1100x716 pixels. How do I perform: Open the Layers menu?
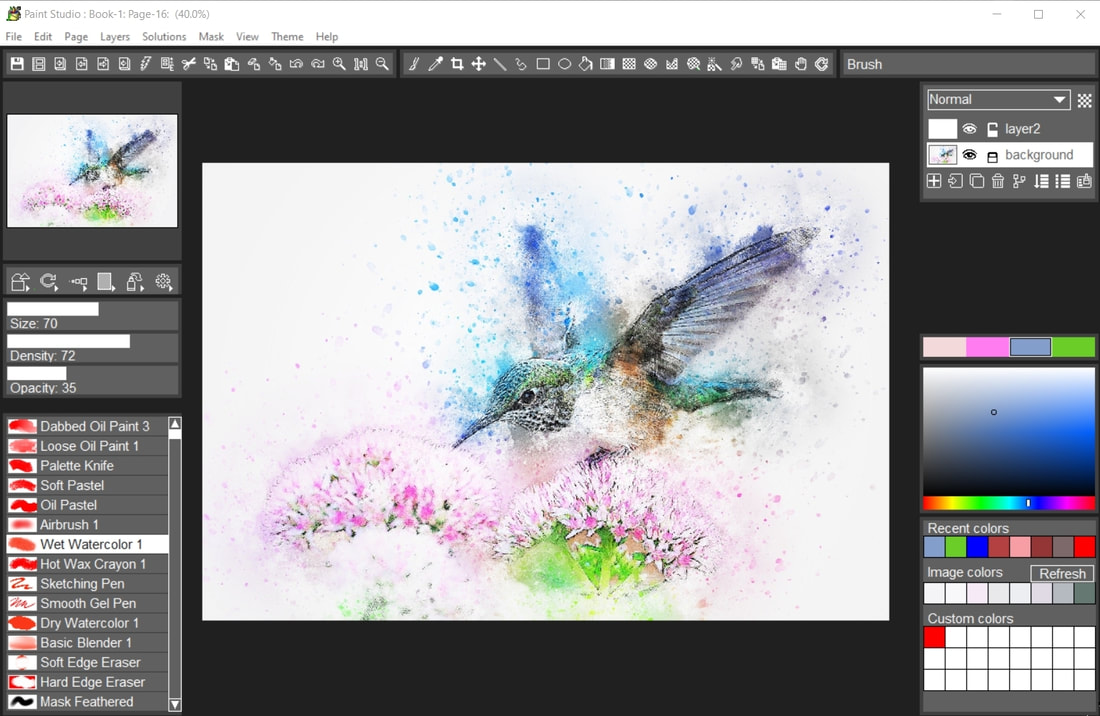pyautogui.click(x=114, y=36)
